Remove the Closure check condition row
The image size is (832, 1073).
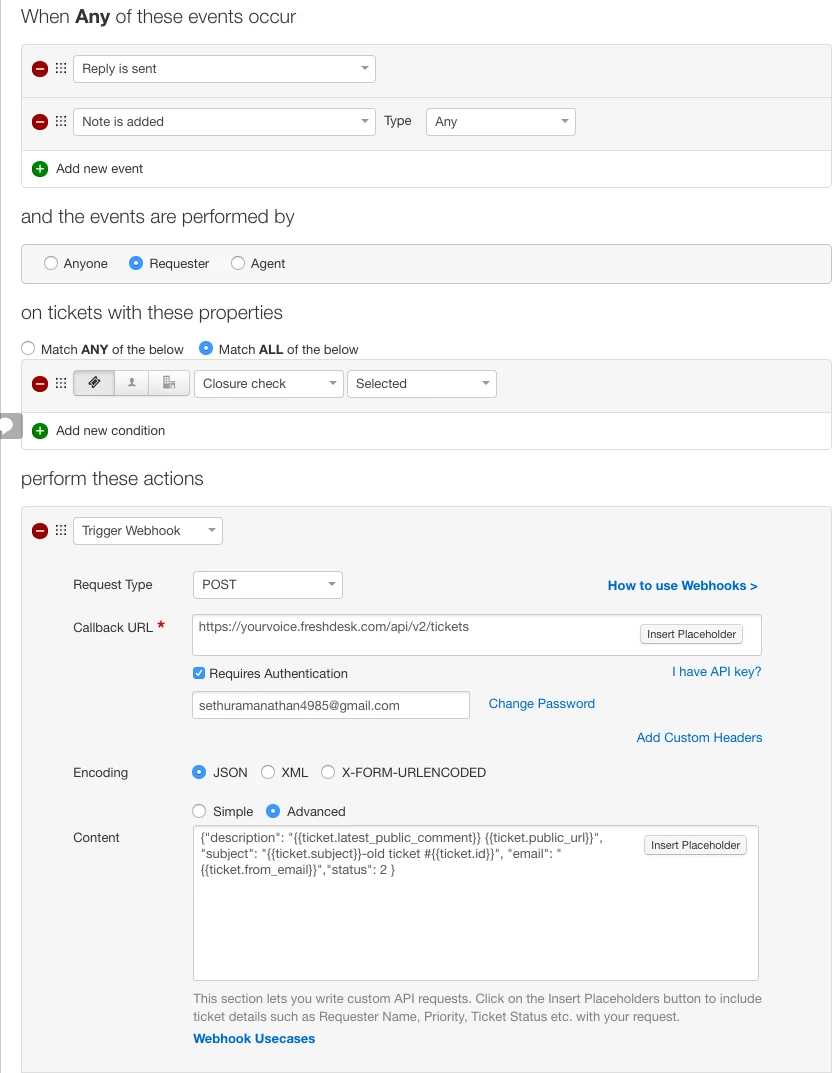(40, 384)
